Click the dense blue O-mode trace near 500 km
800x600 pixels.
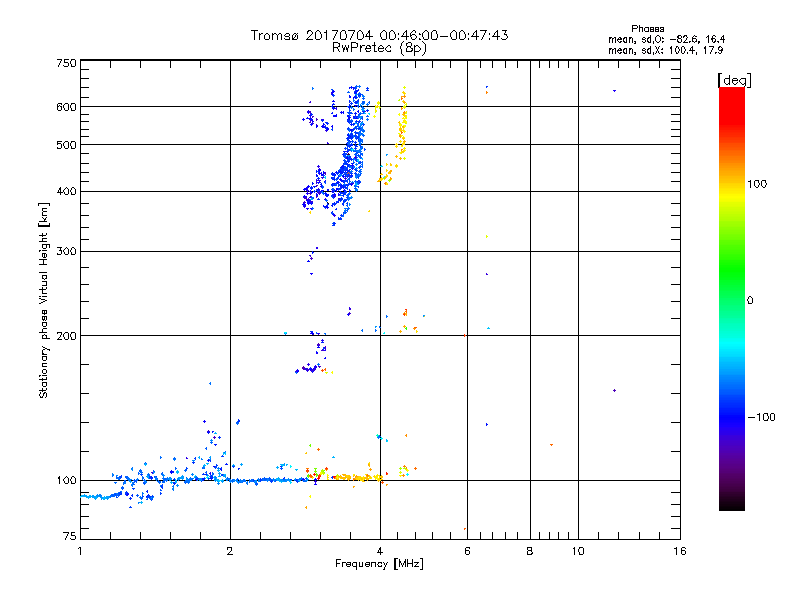point(356,144)
